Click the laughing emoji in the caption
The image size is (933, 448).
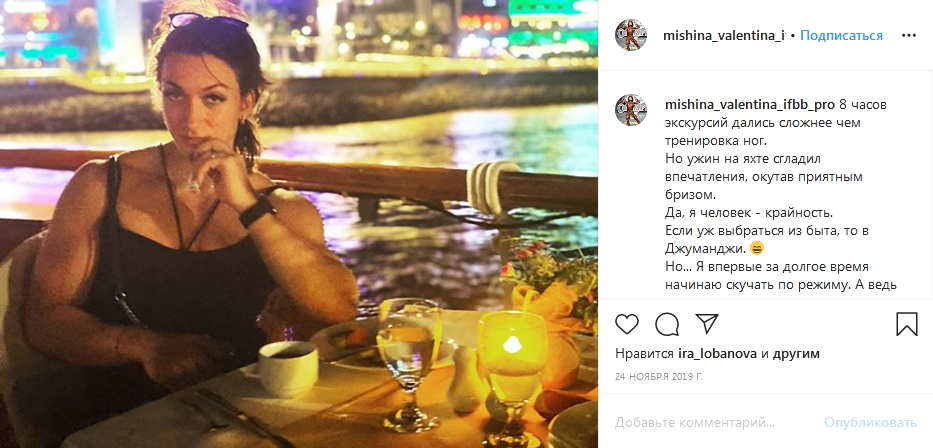(755, 249)
